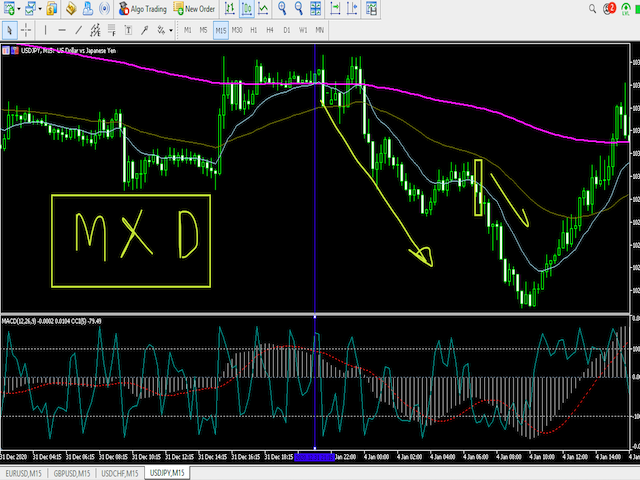Set timeframe to M1
This screenshot has width=640, height=480.
coord(187,30)
